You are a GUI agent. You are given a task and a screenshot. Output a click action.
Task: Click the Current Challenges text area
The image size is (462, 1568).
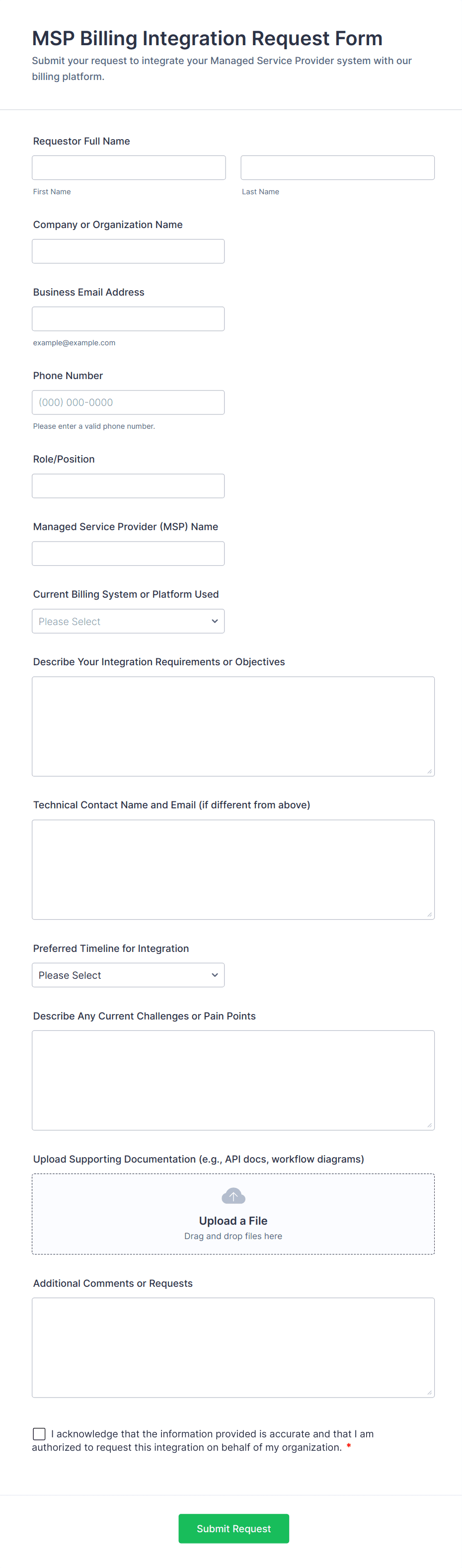point(233,1080)
